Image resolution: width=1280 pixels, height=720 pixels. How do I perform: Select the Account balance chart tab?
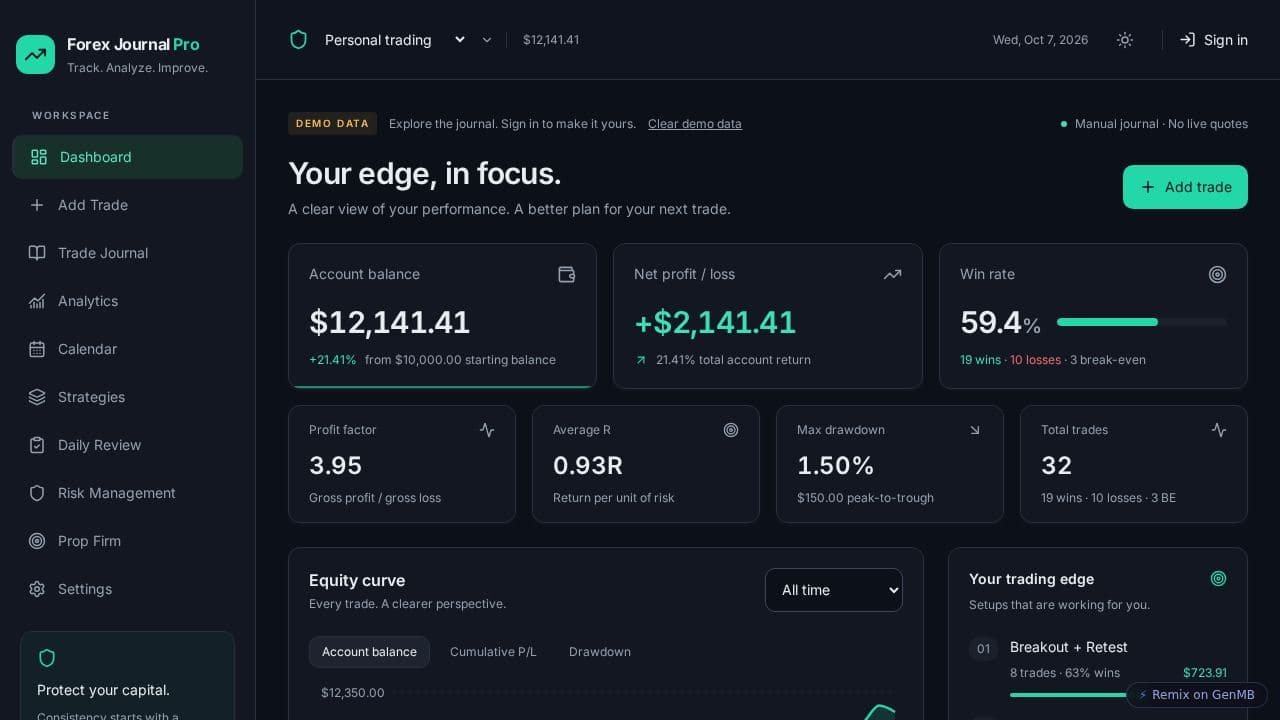pos(369,652)
